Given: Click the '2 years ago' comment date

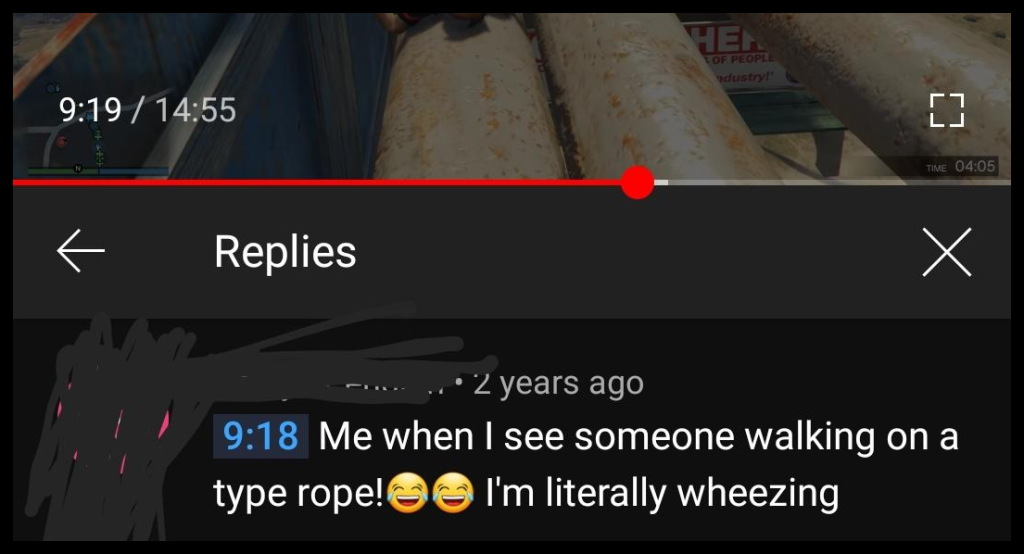Looking at the screenshot, I should (x=558, y=382).
